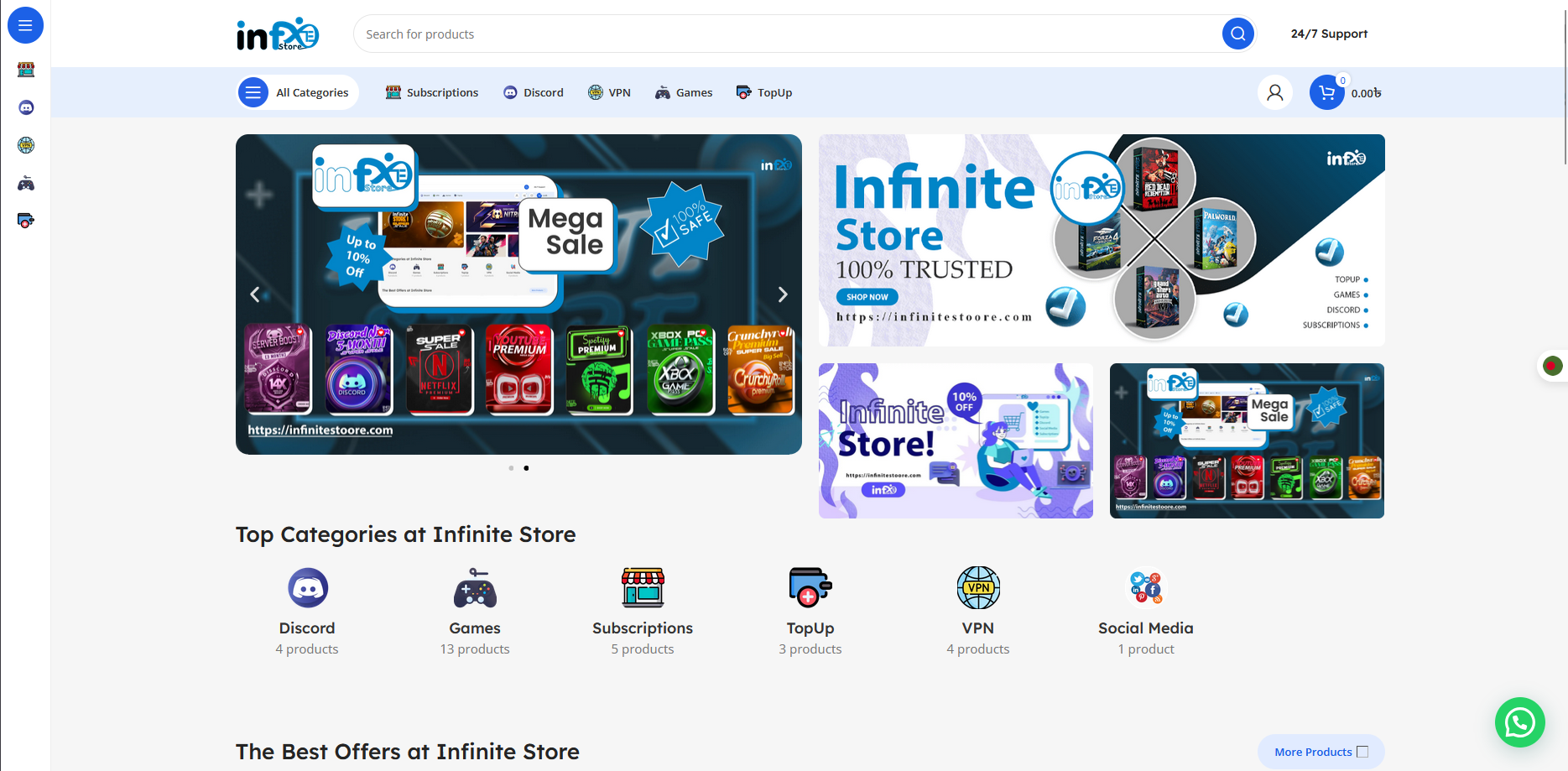
Task: Open Games controller icon in left sidebar
Action: coord(26,183)
